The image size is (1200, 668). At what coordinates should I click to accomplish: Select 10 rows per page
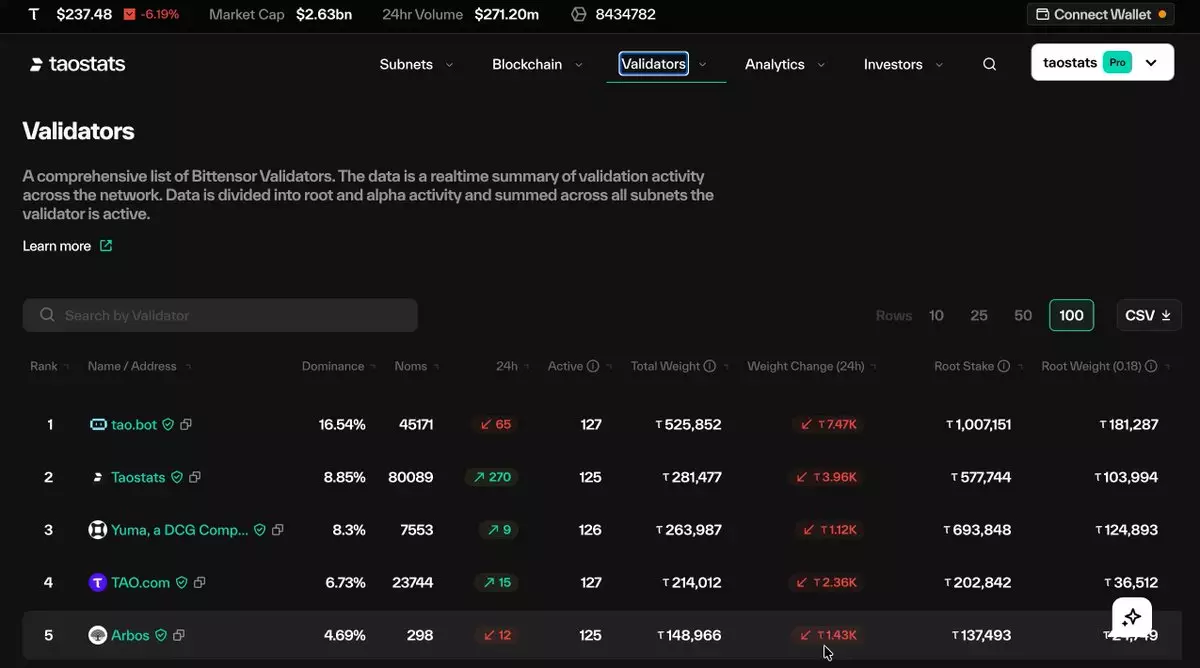coord(936,315)
